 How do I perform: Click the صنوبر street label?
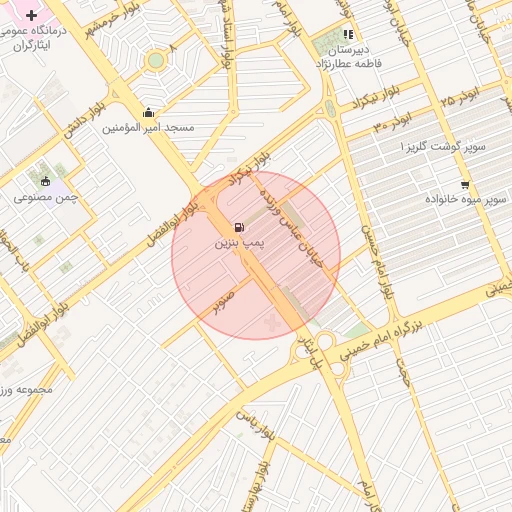pyautogui.click(x=224, y=303)
